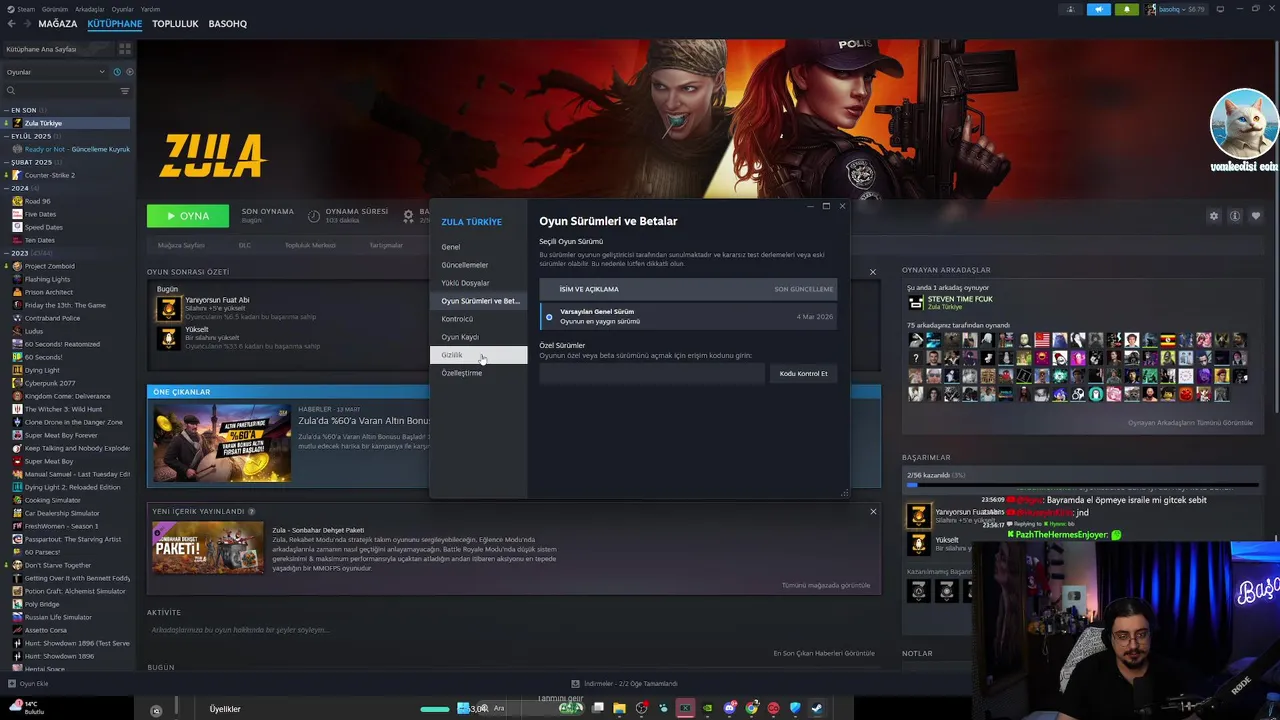1280x720 pixels.
Task: Open the Gizlilik properties section
Action: pos(478,355)
